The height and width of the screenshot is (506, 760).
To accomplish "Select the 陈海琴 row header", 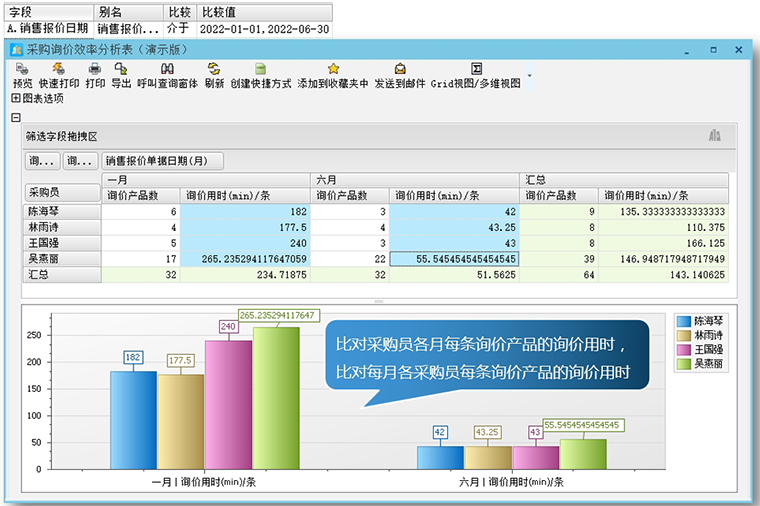I will [x=62, y=212].
